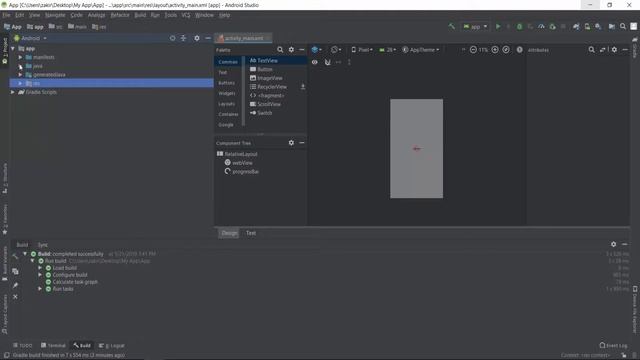Open the AppTheme dropdown
This screenshot has height=360, width=640.
(x=421, y=50)
